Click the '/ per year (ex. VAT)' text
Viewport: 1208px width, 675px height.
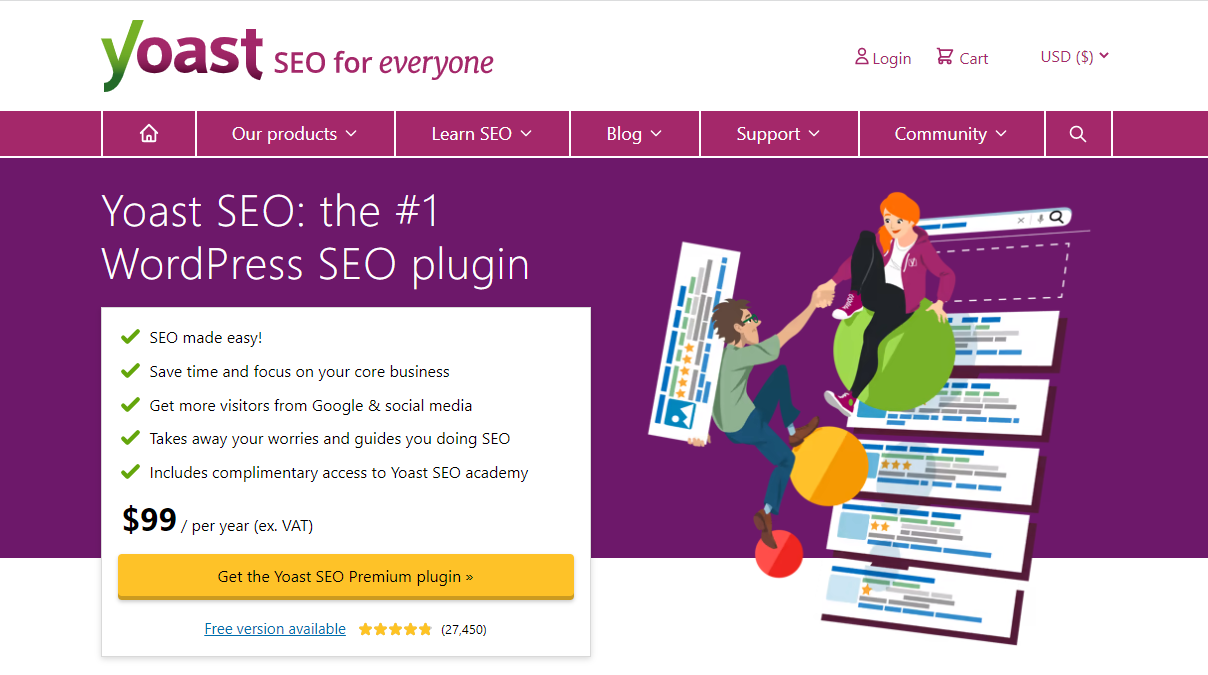(x=247, y=525)
